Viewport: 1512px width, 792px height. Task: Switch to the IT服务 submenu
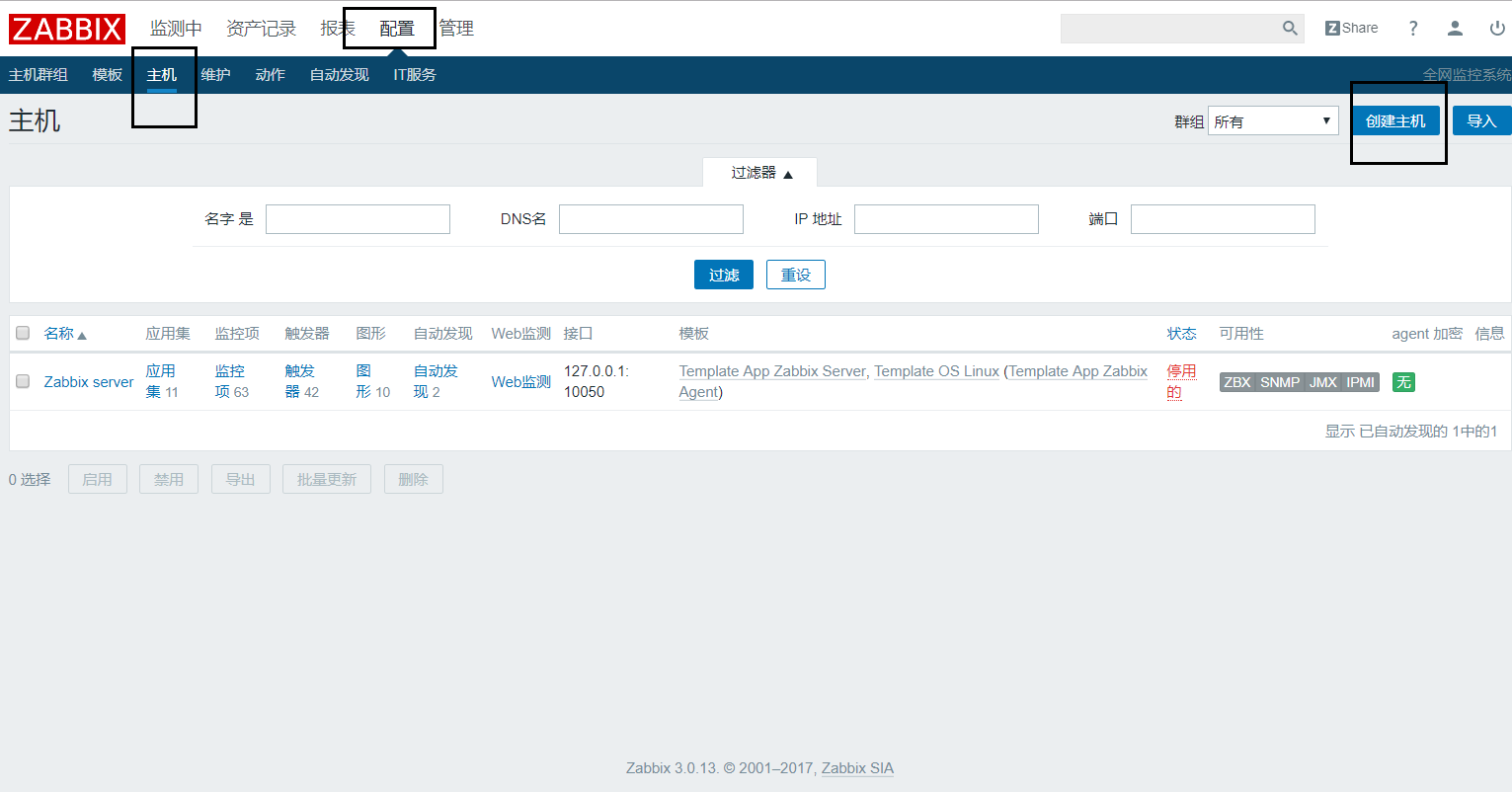pos(415,75)
